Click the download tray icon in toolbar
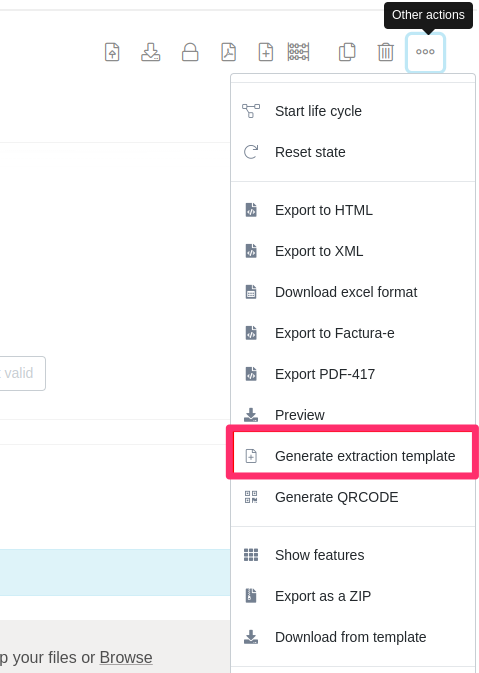The height and width of the screenshot is (673, 479). click(151, 52)
